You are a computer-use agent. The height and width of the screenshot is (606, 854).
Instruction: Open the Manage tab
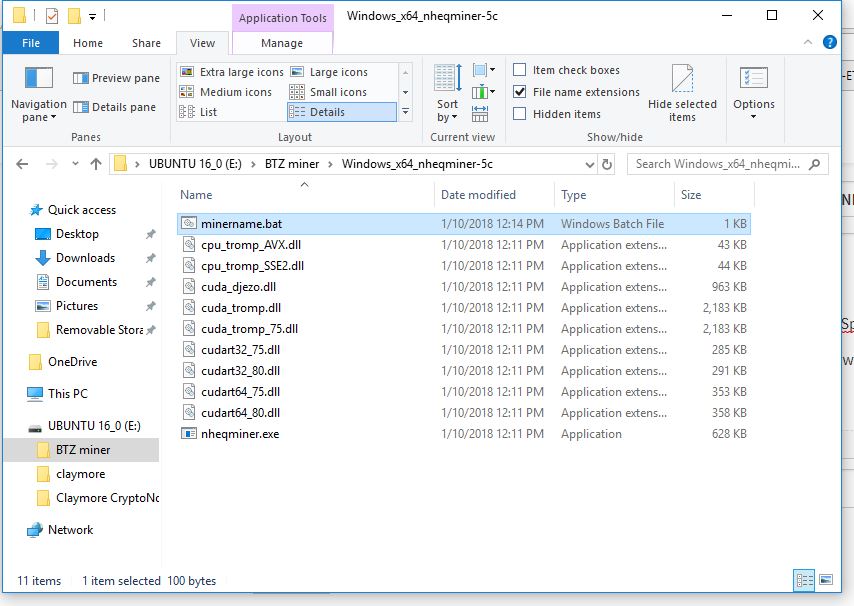(282, 43)
